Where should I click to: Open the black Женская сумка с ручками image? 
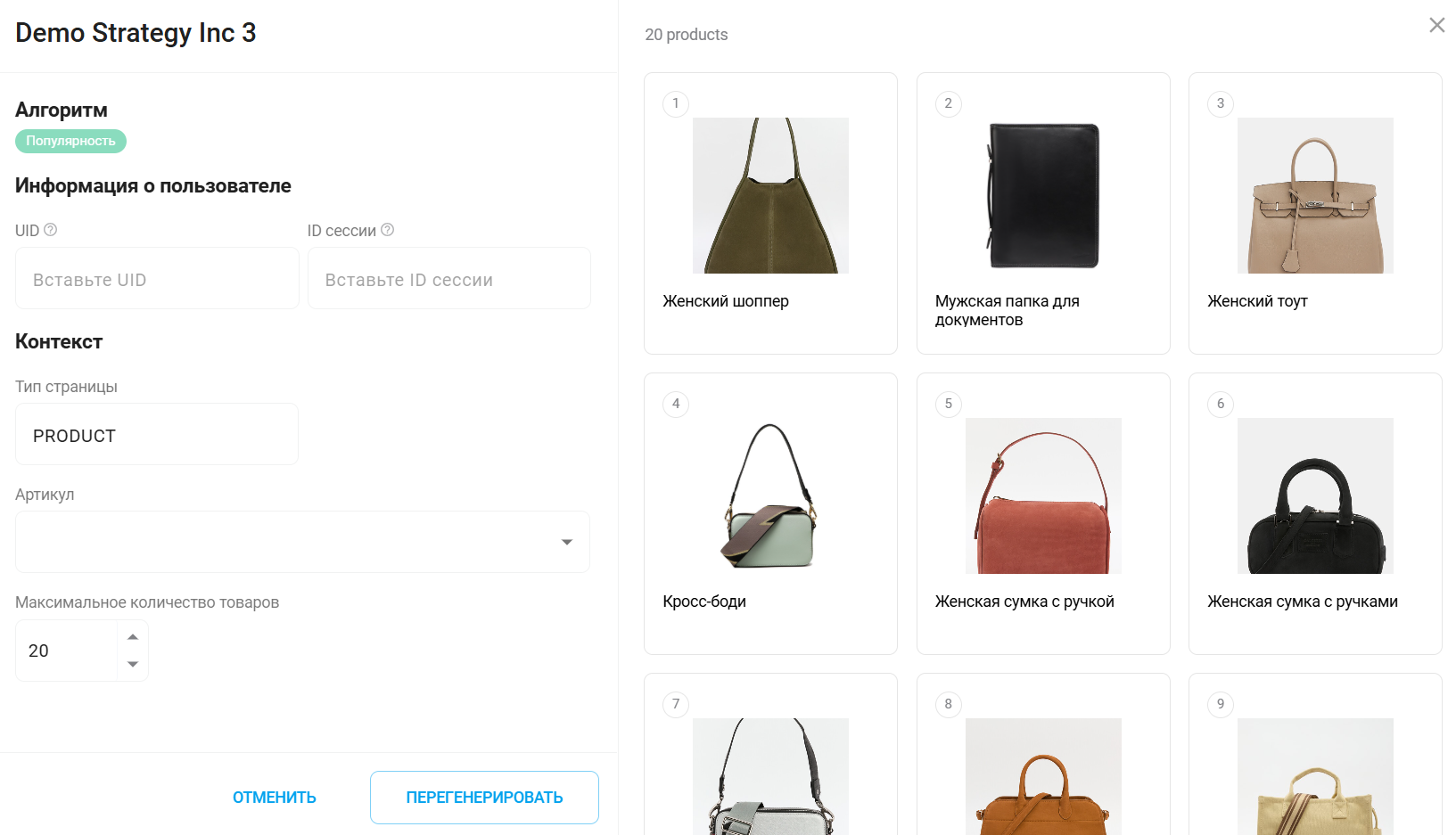point(1315,496)
